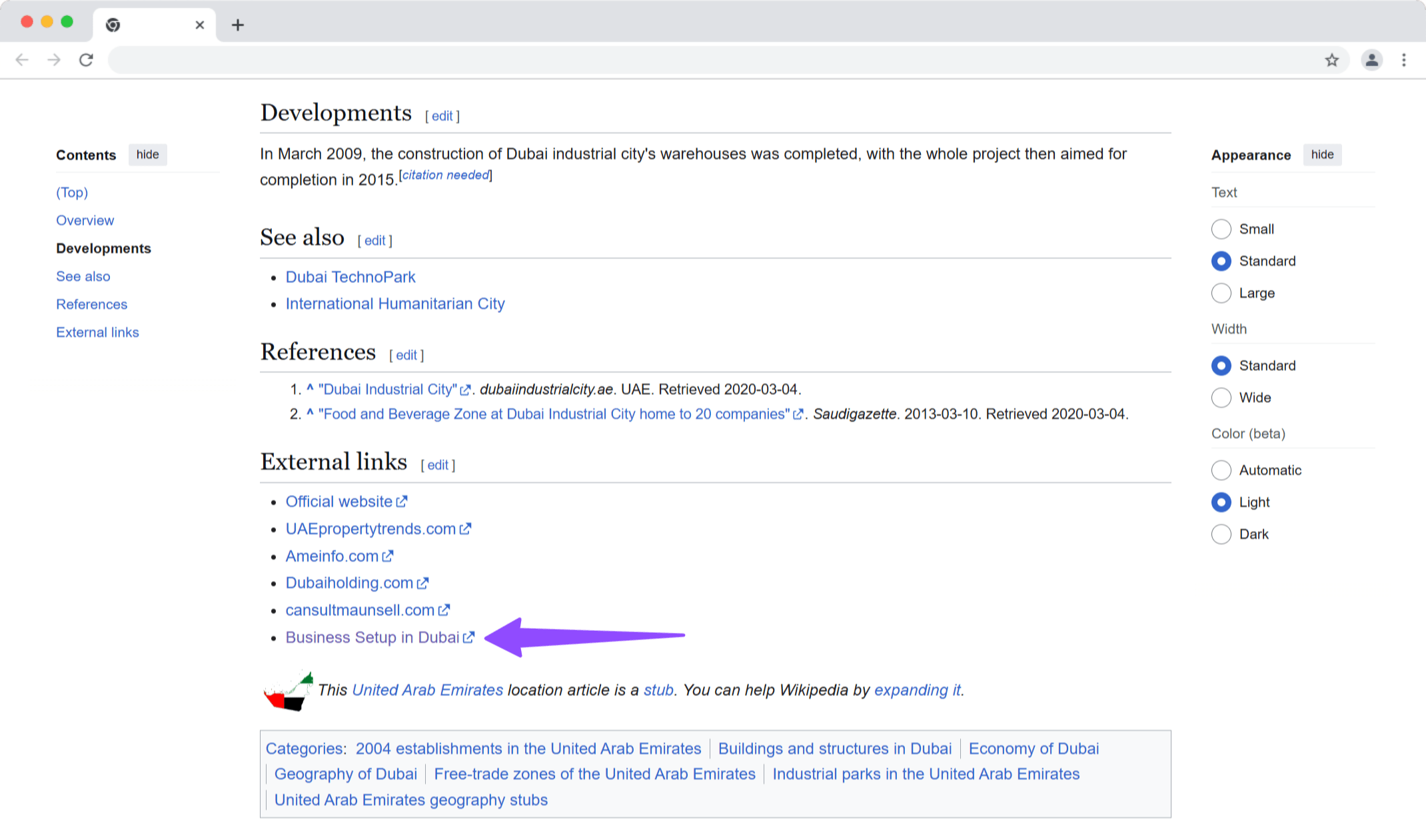This screenshot has height=840, width=1426.
Task: Go to External links in contents
Action: (x=97, y=332)
